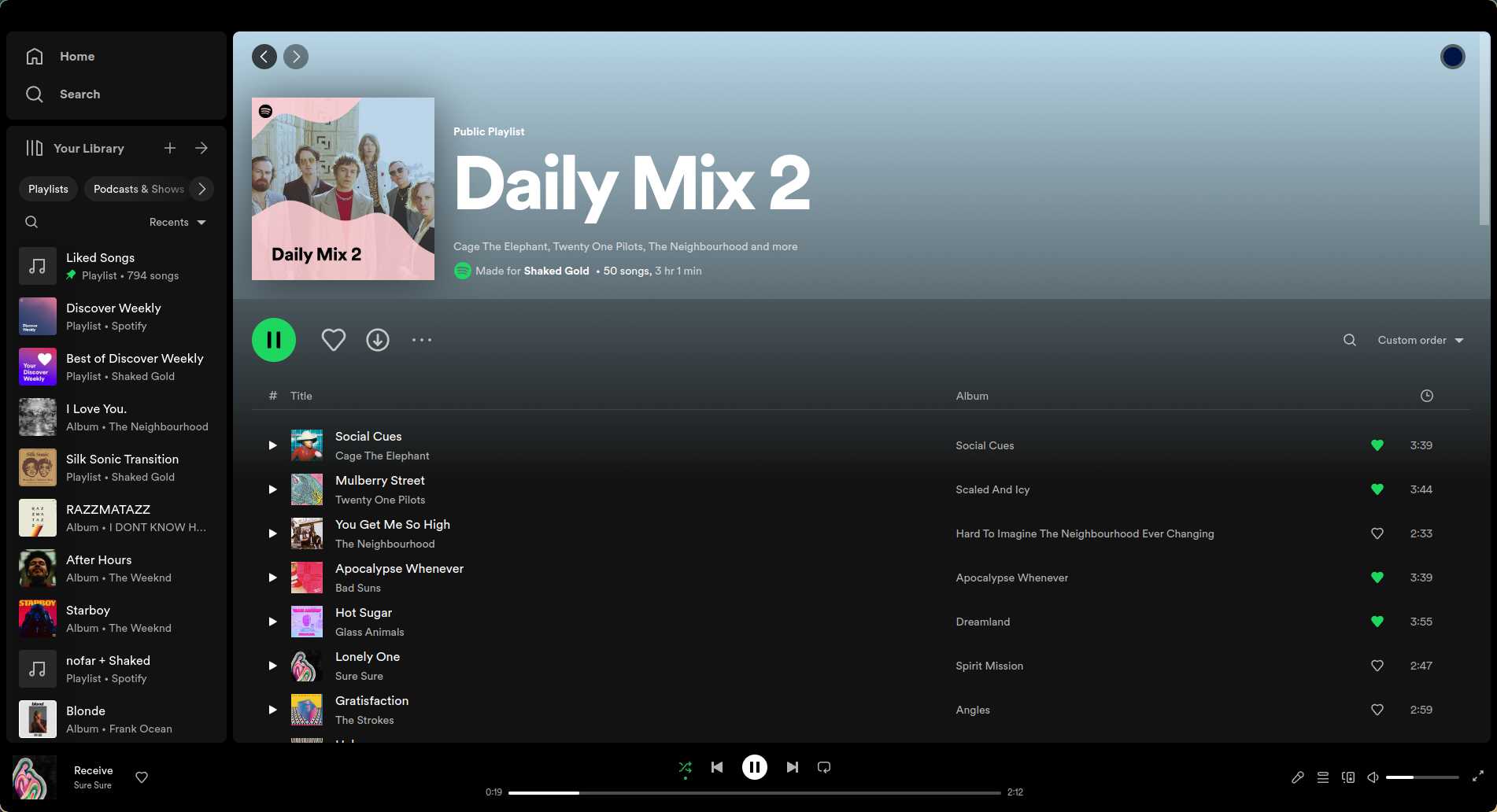This screenshot has width=1497, height=812.
Task: Go forward with the right chevron button
Action: pyautogui.click(x=296, y=57)
